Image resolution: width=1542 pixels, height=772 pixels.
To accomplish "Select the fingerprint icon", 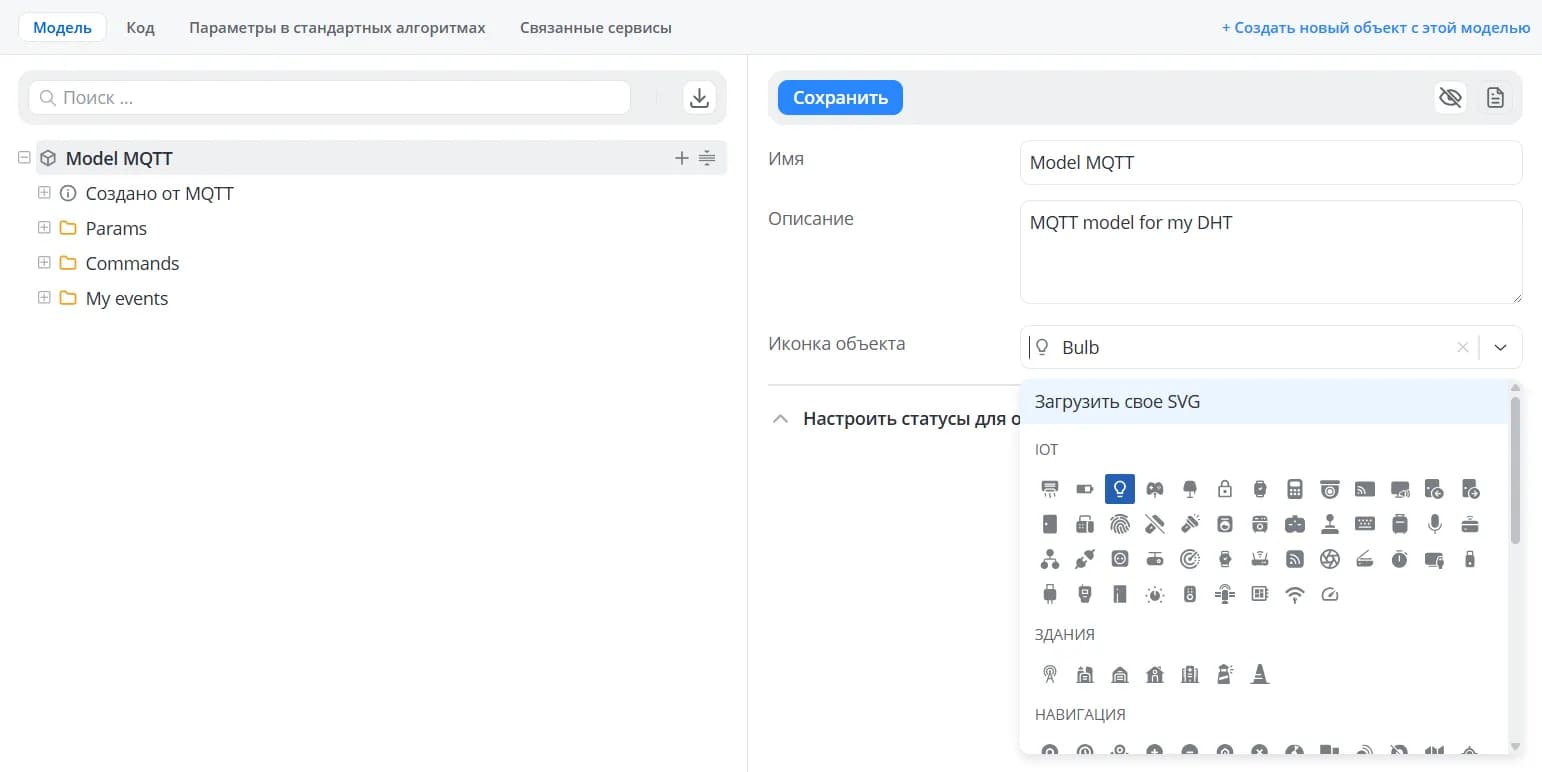I will click(x=1120, y=524).
